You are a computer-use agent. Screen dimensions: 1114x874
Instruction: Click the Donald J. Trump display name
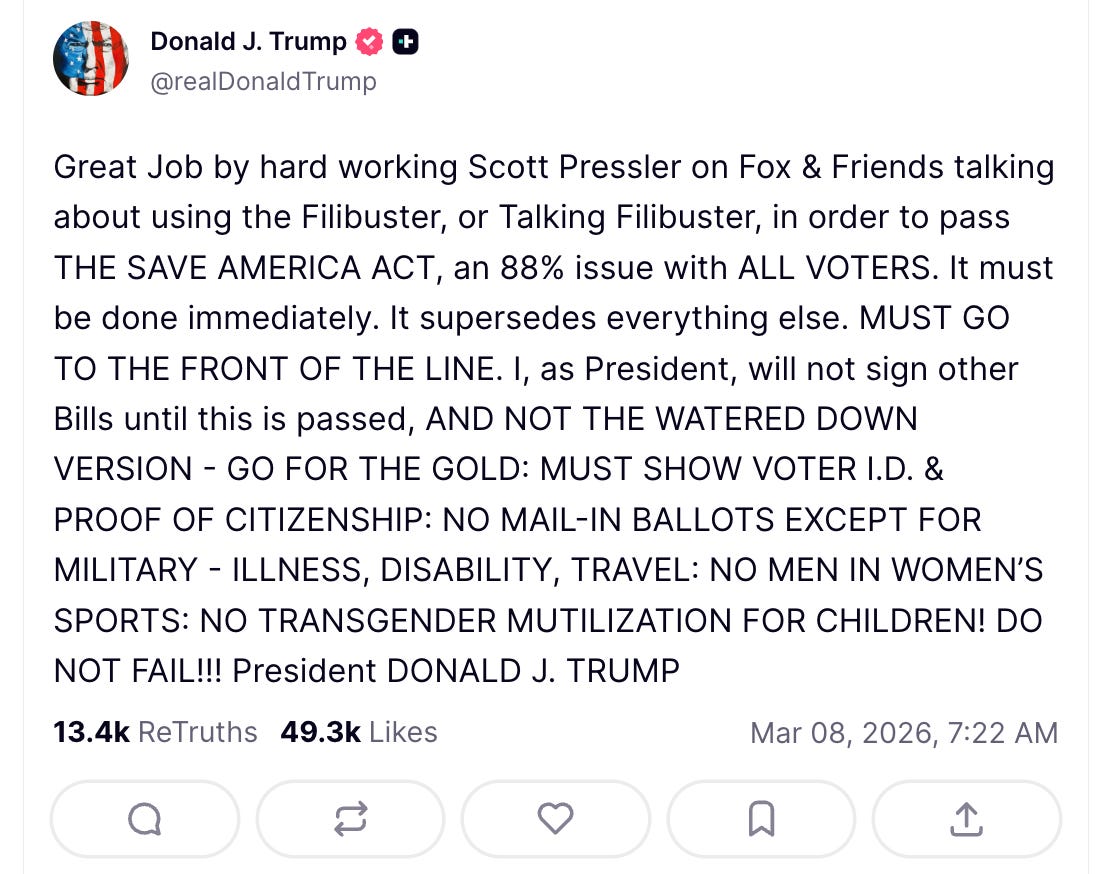(x=250, y=41)
